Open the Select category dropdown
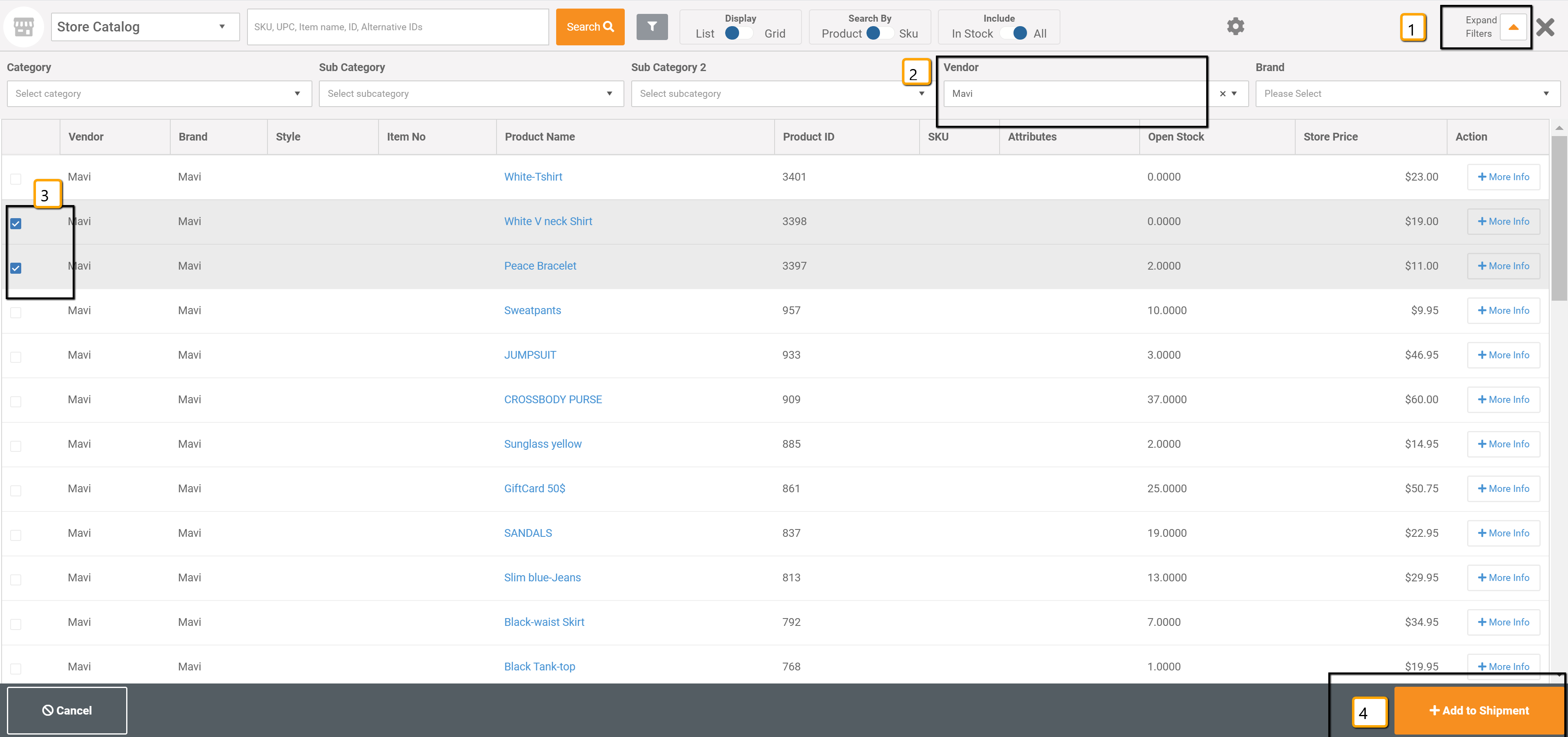This screenshot has height=737, width=1568. click(159, 94)
